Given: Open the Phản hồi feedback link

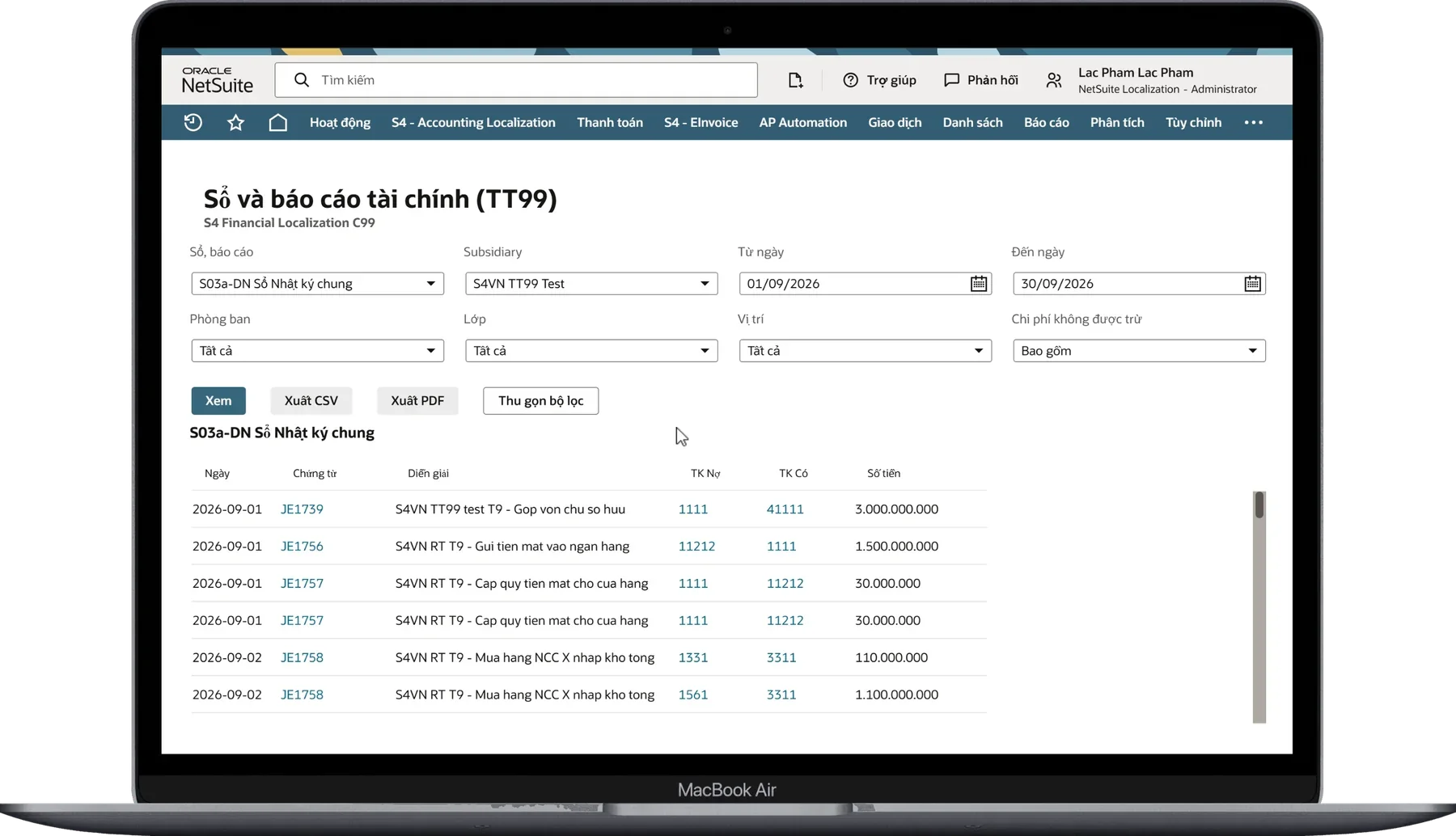Looking at the screenshot, I should pos(981,80).
